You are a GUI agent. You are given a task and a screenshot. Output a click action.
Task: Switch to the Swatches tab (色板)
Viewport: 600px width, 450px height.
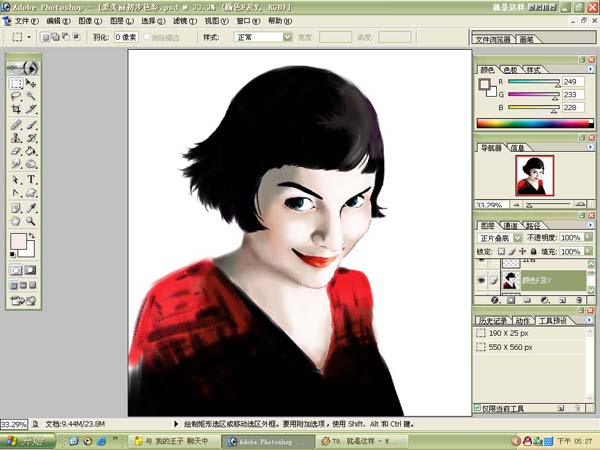(x=510, y=70)
